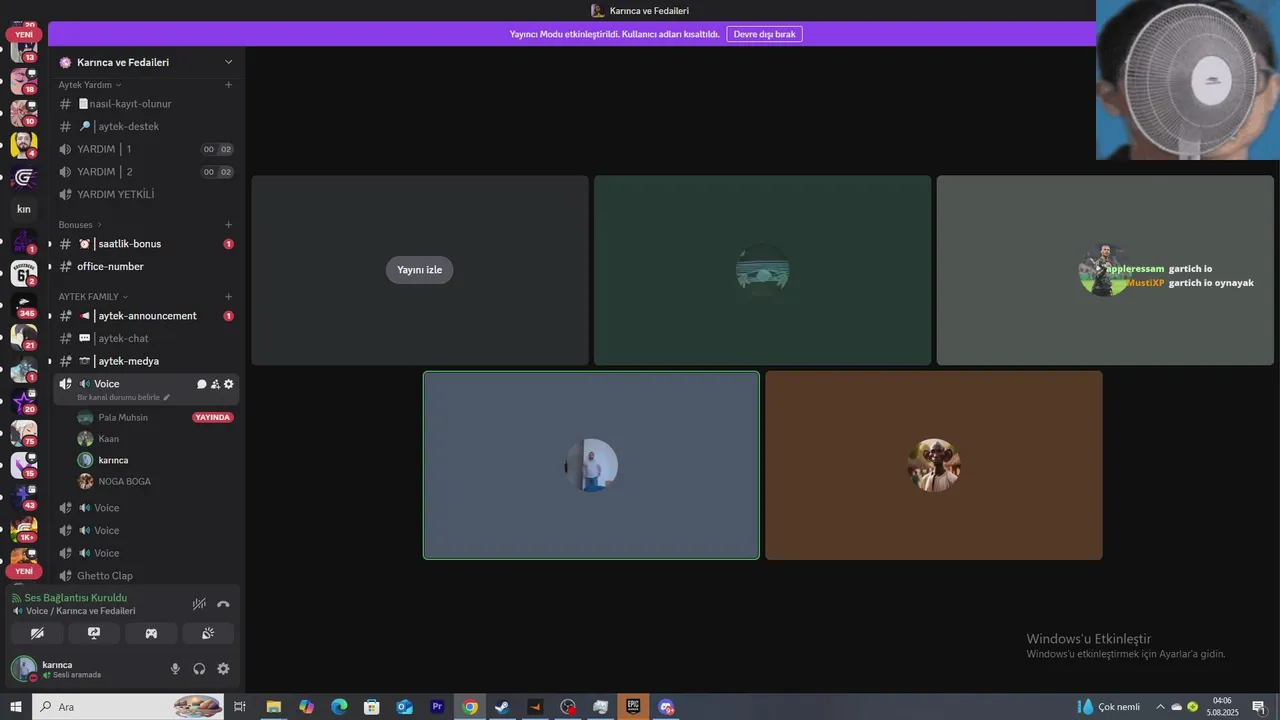Join YARDIM | 2 voice channel
The image size is (1280, 720).
(146, 172)
